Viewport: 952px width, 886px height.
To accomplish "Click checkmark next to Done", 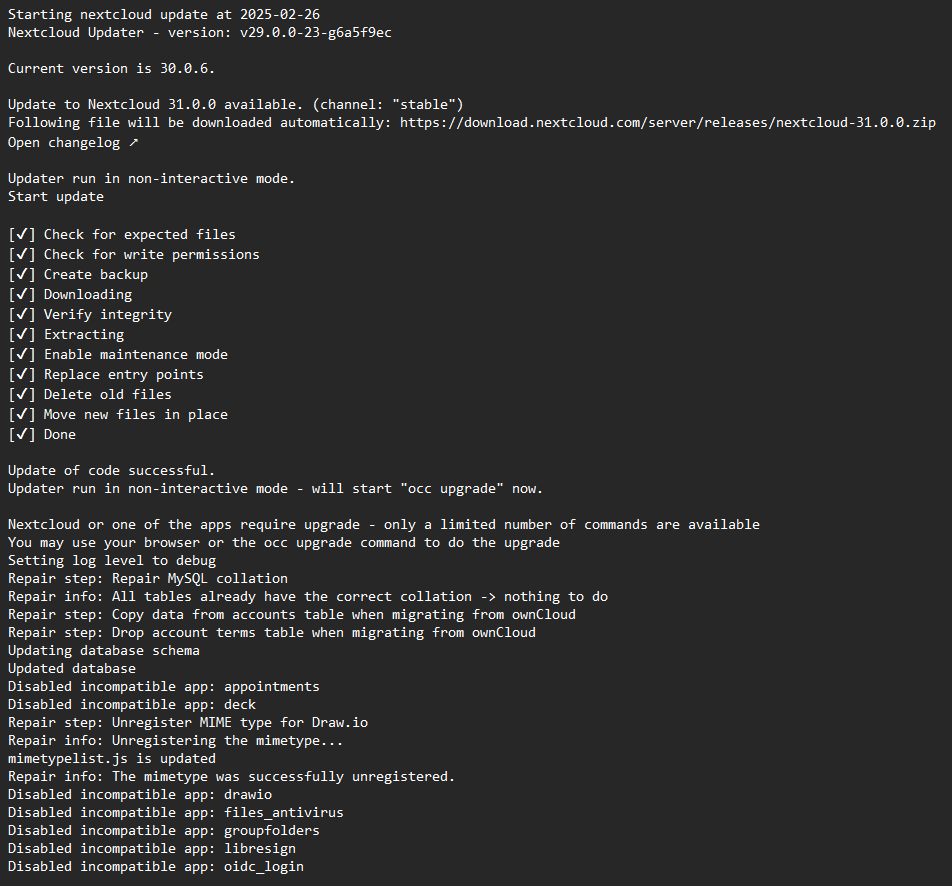I will 22,435.
